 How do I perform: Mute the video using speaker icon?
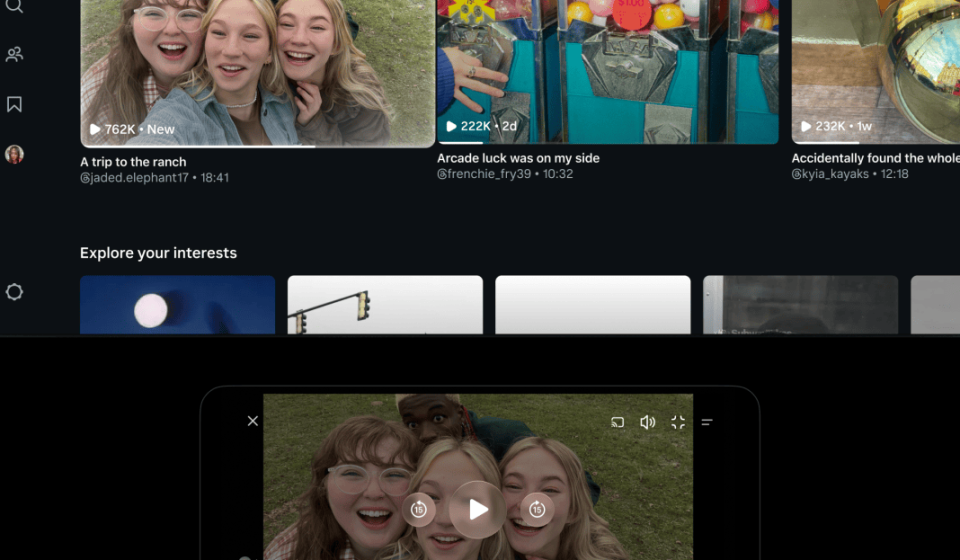(x=647, y=422)
